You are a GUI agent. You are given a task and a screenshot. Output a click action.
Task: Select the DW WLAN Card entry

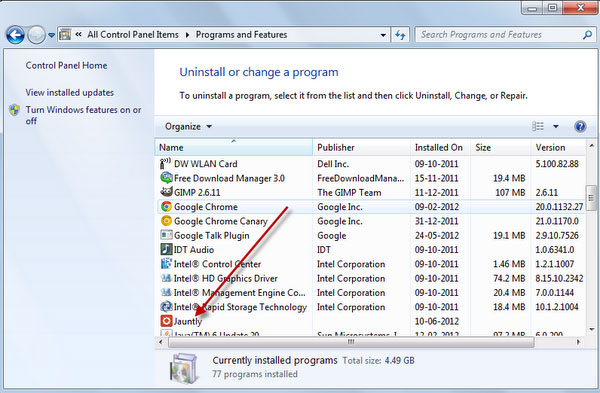205,164
